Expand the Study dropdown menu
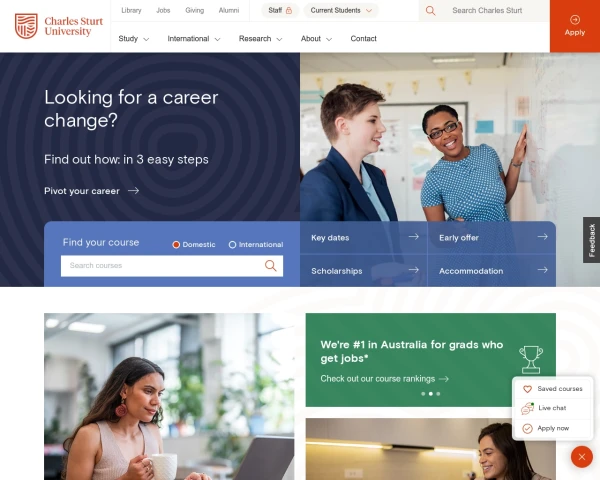The image size is (600, 480). (x=134, y=39)
